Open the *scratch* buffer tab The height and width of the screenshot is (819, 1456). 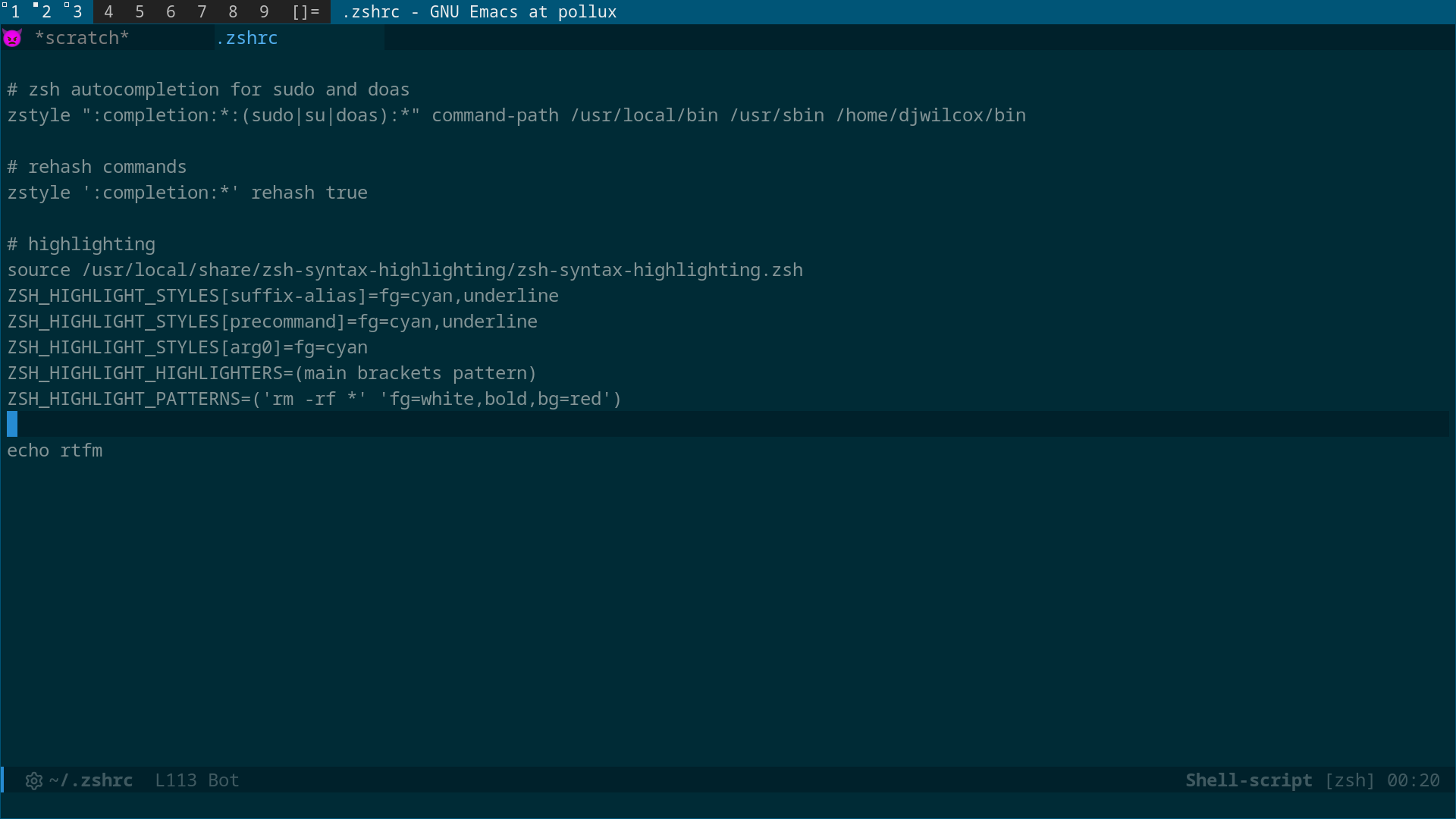[82, 38]
